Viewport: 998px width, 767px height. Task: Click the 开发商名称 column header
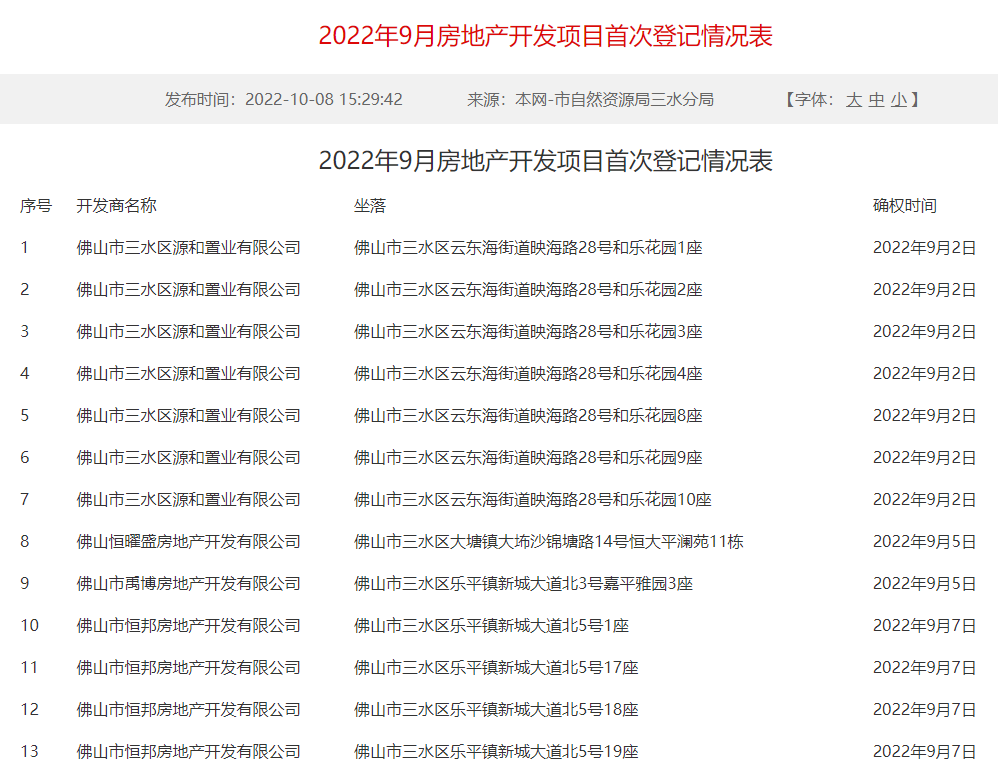[x=116, y=206]
